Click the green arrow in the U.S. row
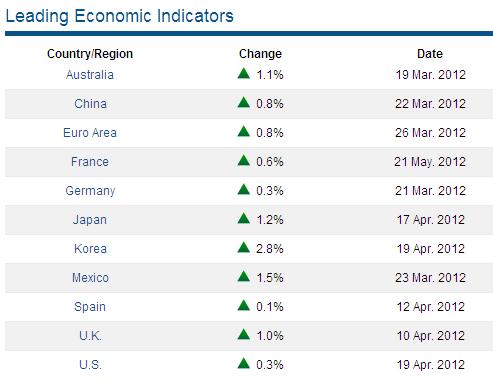The width and height of the screenshot is (493, 386). click(244, 363)
